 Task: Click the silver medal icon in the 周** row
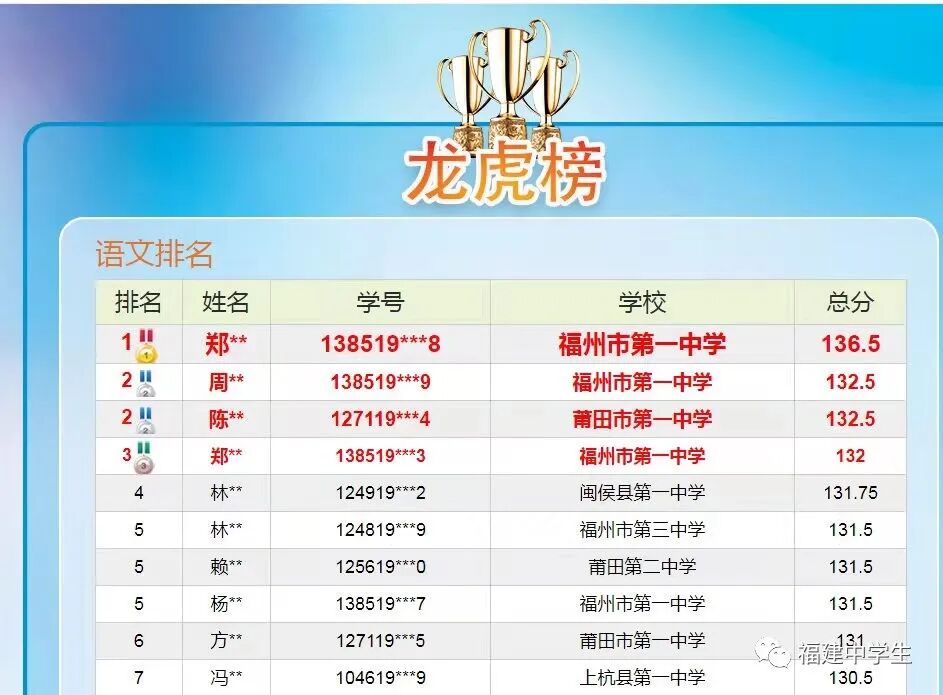coord(146,384)
